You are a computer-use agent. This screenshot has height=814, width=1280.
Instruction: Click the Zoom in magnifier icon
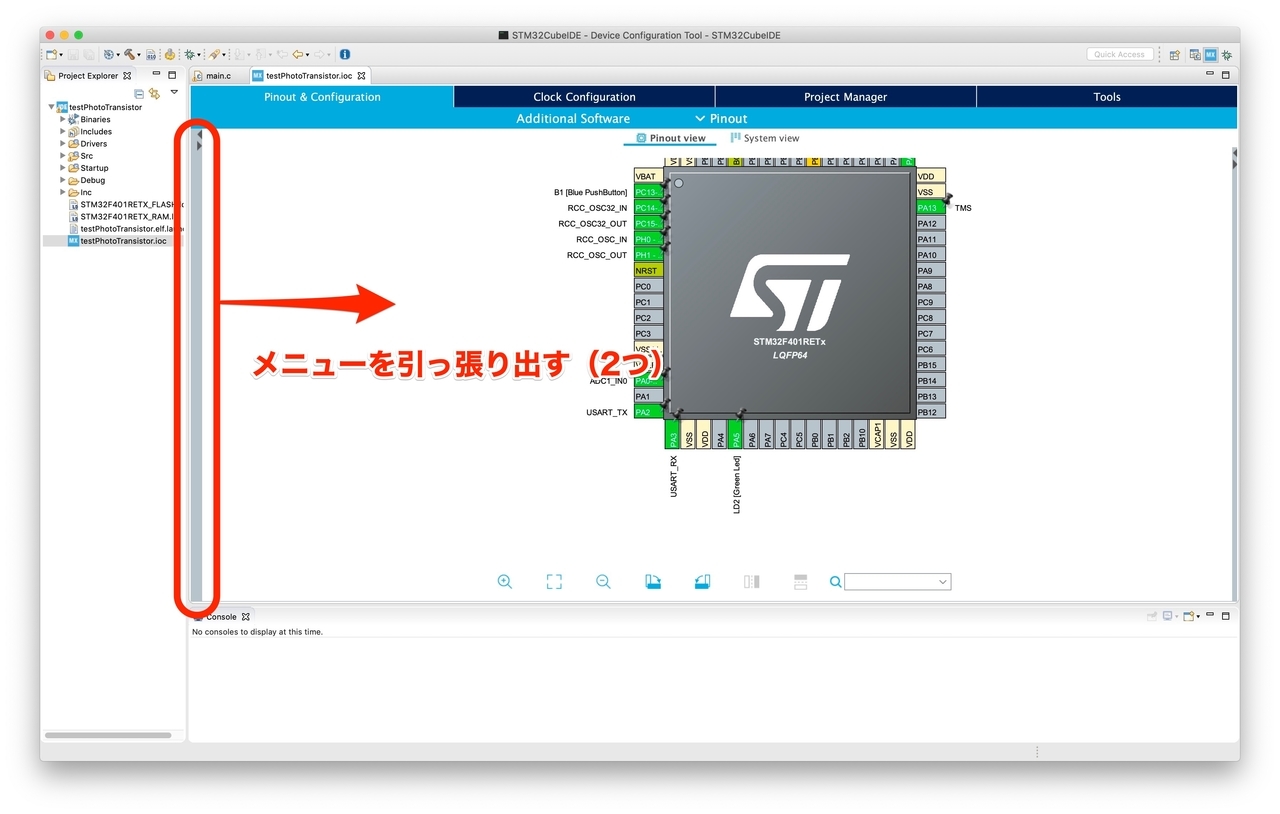[505, 581]
